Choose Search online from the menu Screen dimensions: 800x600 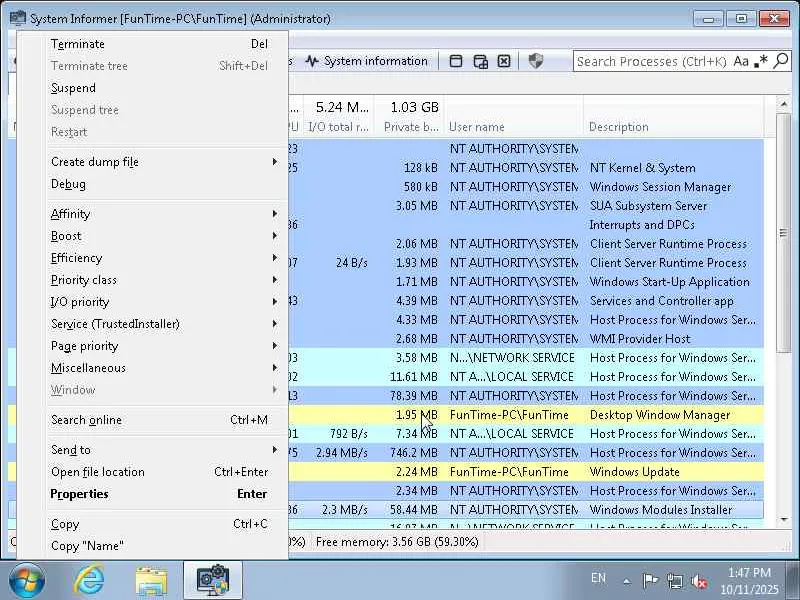[160, 420]
